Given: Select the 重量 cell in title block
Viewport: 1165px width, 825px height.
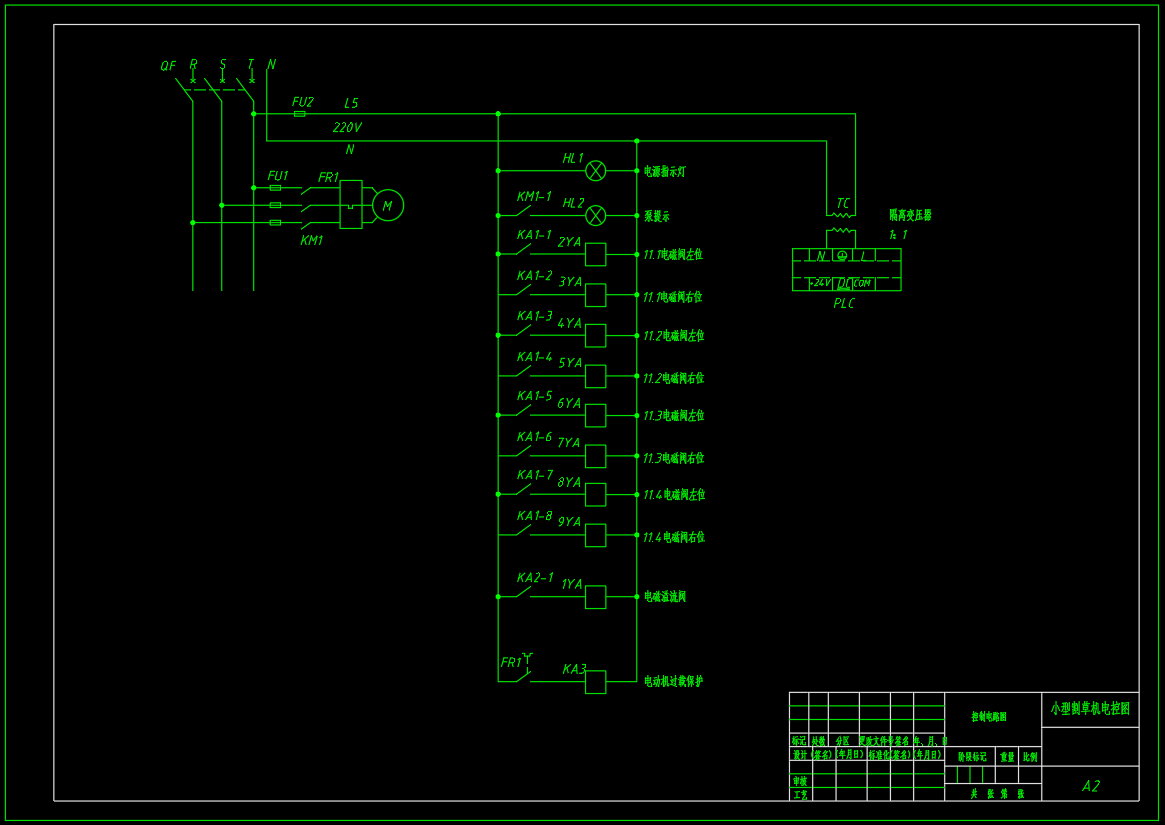Looking at the screenshot, I should 1007,757.
